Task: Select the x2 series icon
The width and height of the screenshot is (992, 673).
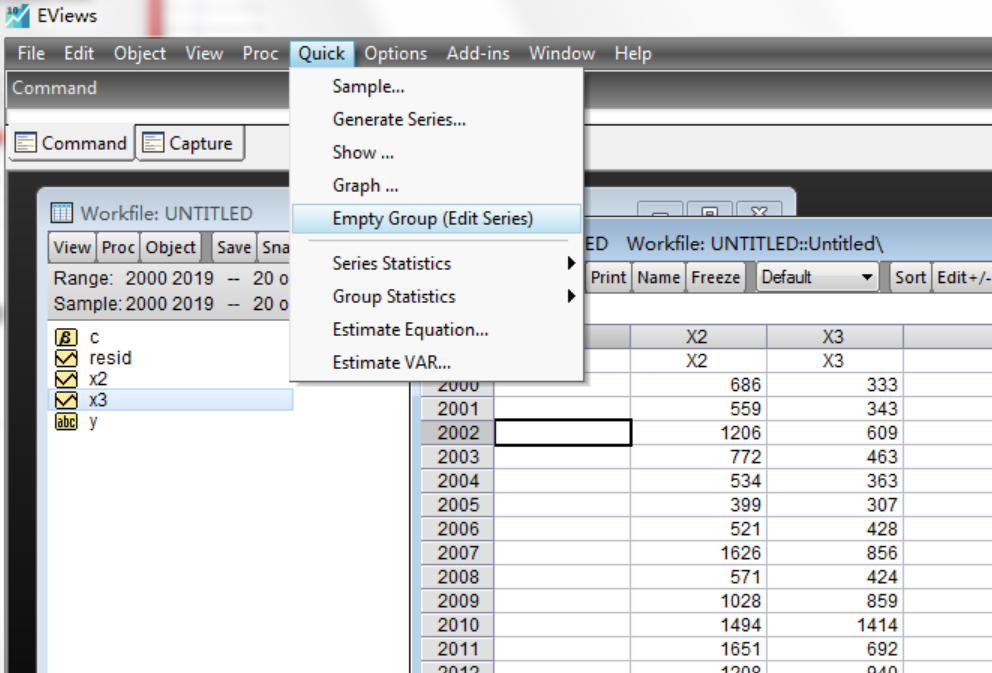Action: point(66,379)
